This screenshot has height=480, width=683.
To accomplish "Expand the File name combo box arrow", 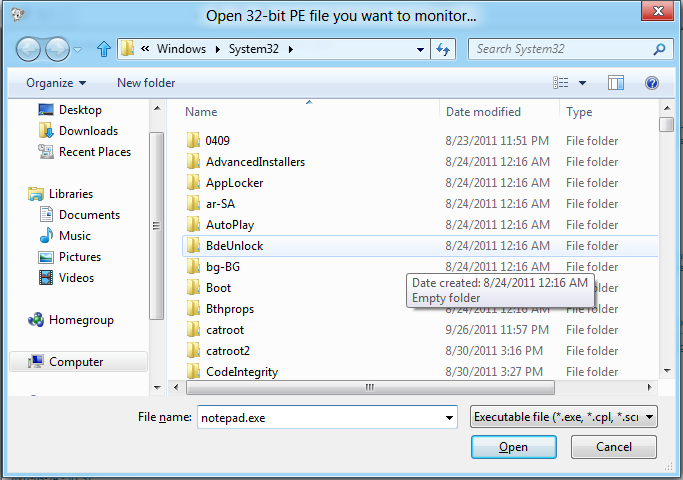I will [448, 416].
